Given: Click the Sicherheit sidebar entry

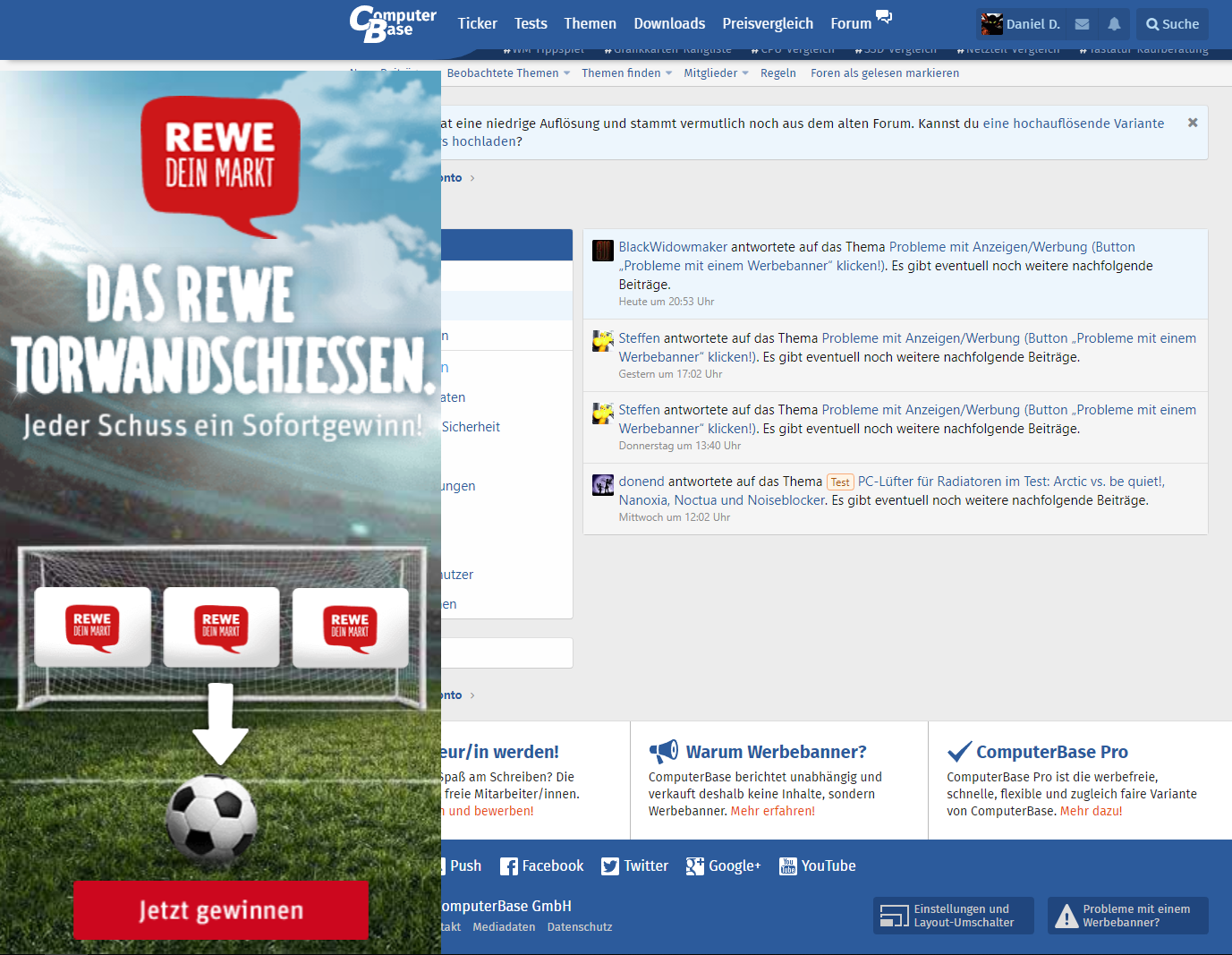Looking at the screenshot, I should [471, 427].
